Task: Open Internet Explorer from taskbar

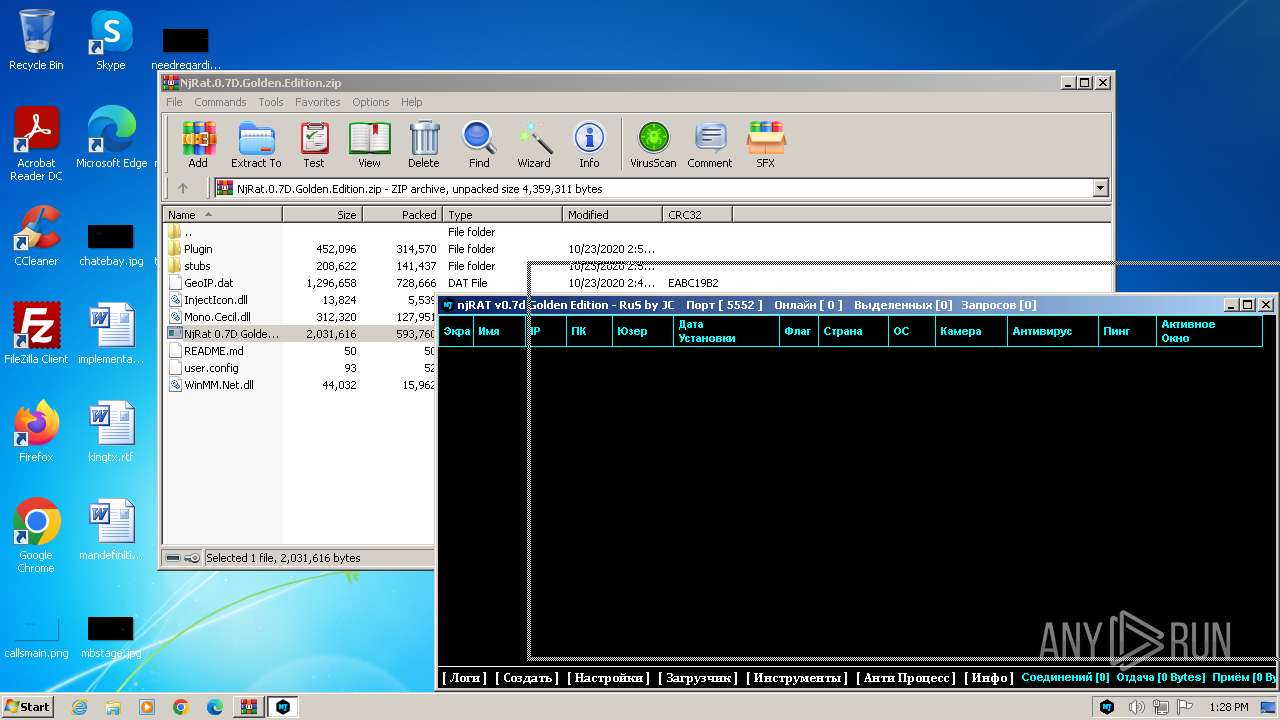Action: 79,707
